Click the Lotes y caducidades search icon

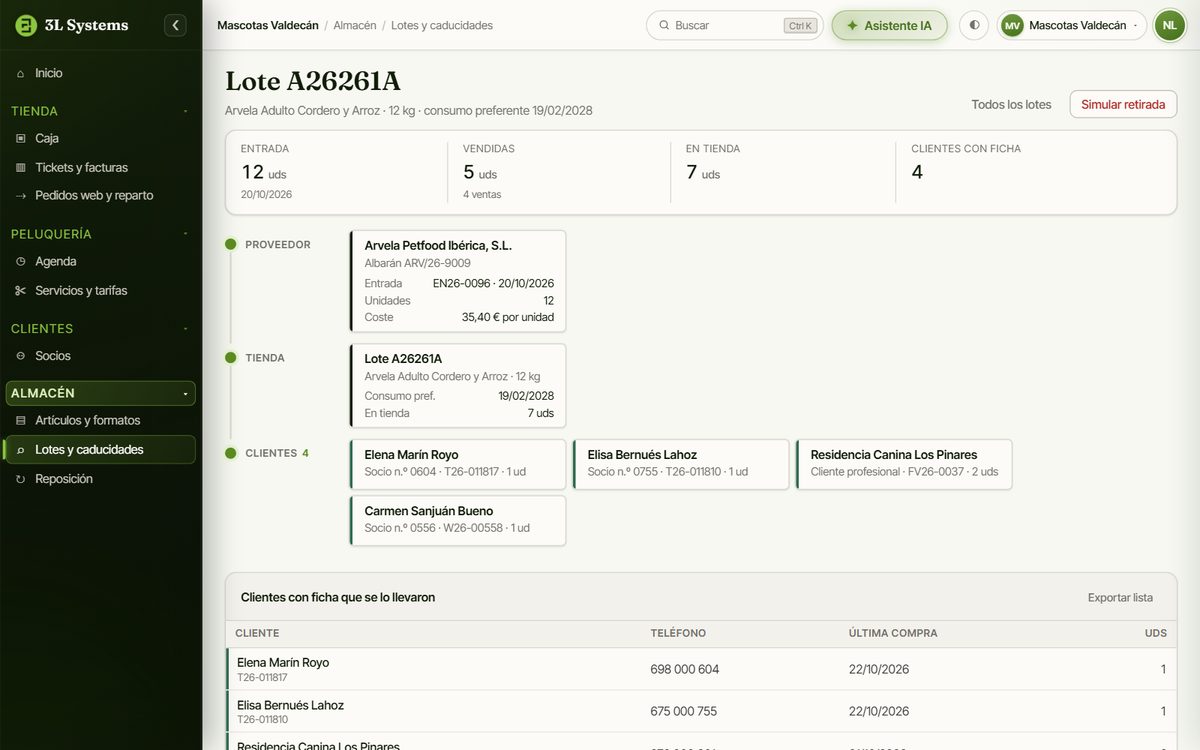21,449
